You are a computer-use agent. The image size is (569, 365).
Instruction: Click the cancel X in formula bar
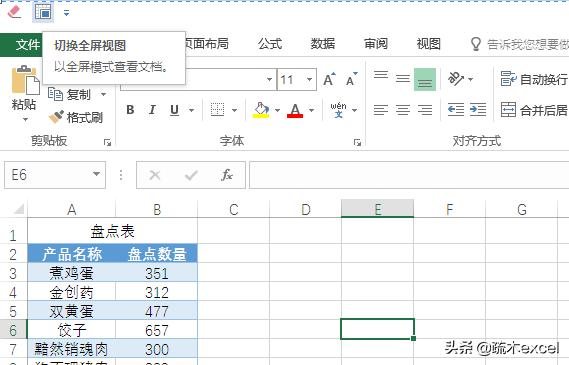click(155, 175)
